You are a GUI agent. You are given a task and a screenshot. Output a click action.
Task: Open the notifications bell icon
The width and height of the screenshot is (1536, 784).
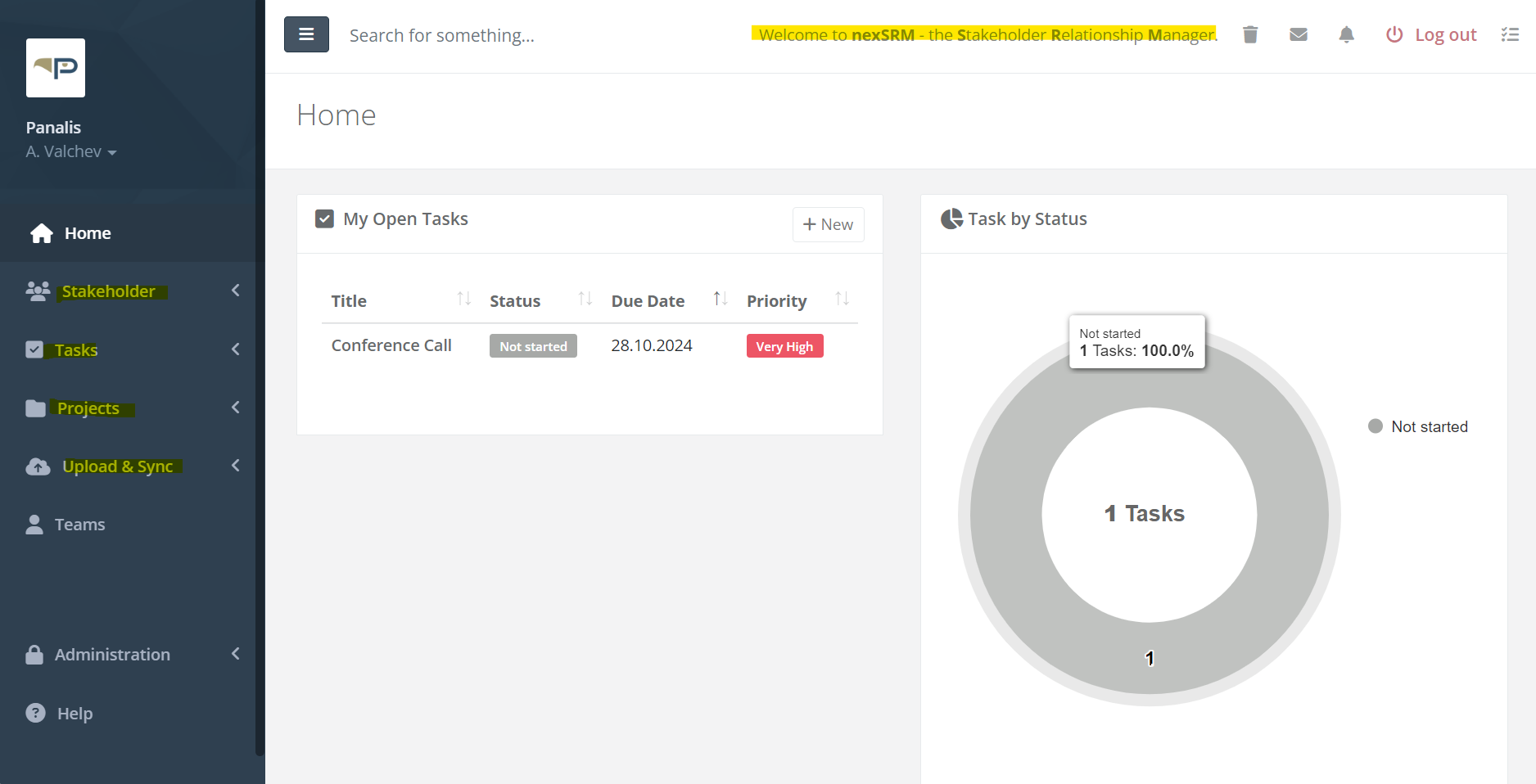click(x=1346, y=34)
